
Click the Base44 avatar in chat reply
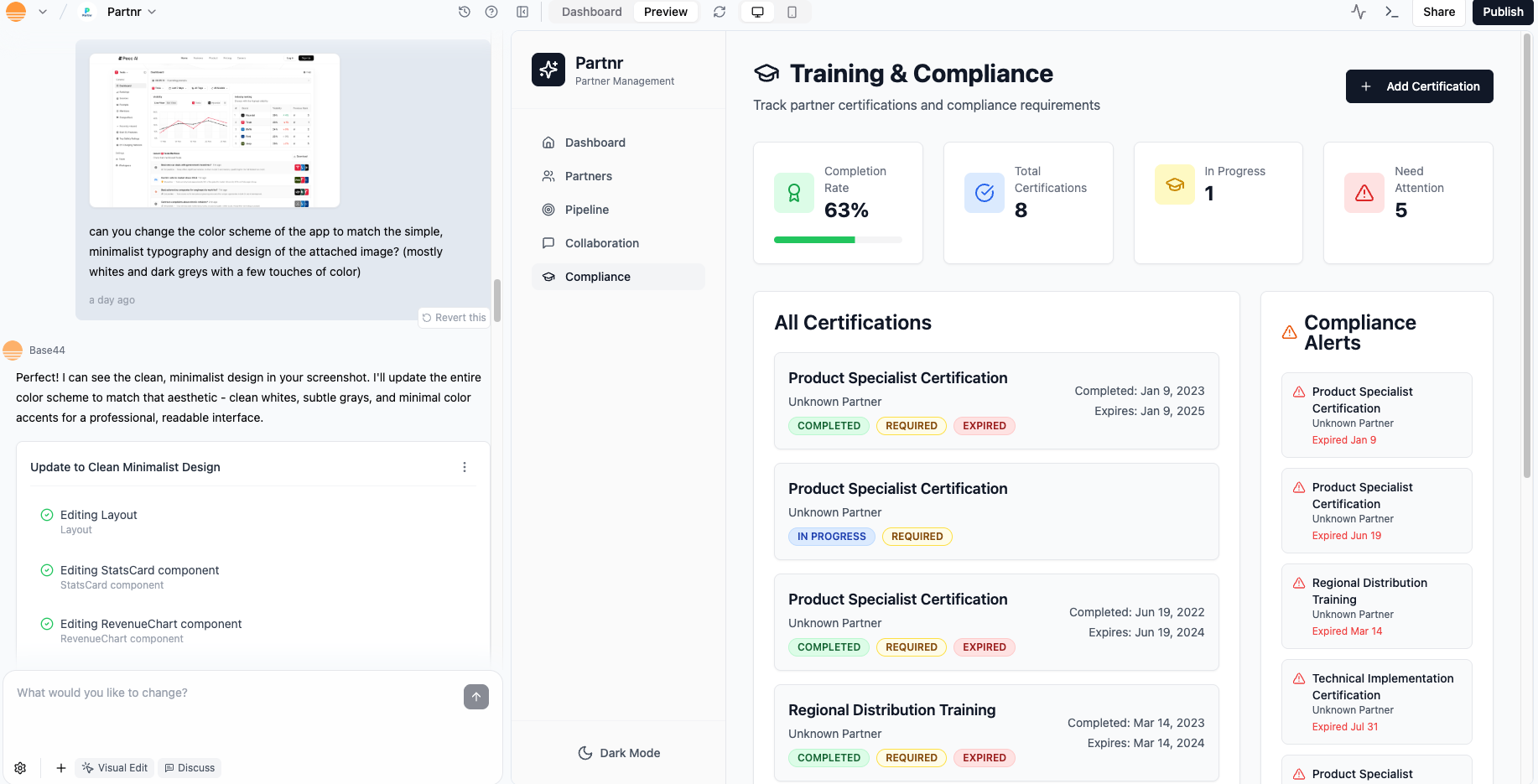(13, 350)
